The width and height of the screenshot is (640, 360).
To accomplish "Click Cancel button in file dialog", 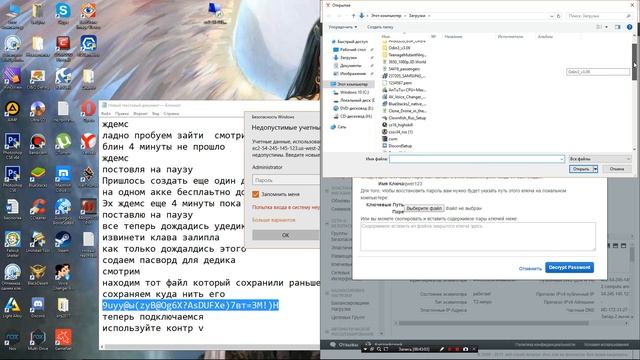I will (617, 169).
